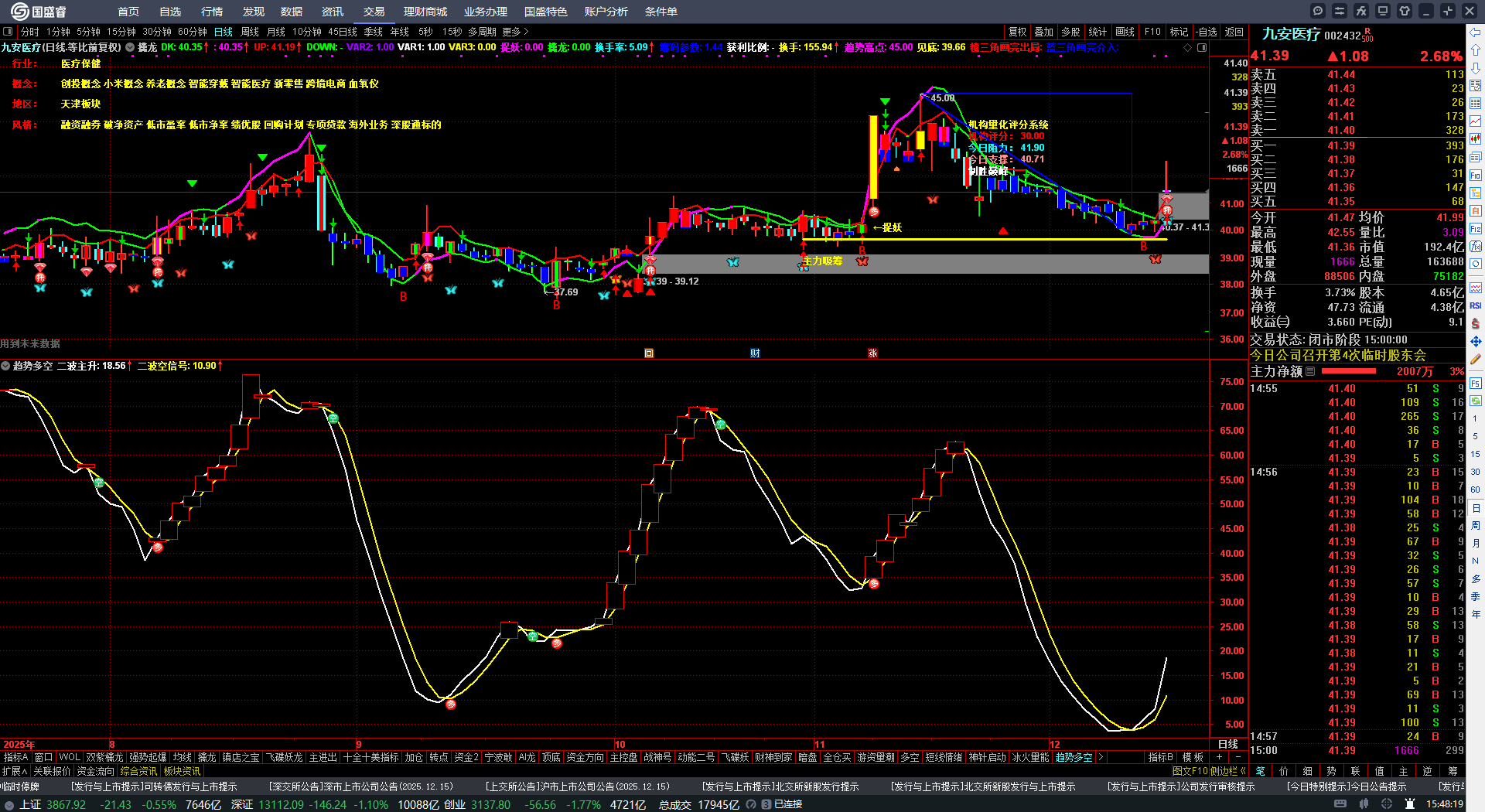The image size is (1485, 812).
Task: Expand more indicator tabs with right chevron
Action: (x=1101, y=757)
